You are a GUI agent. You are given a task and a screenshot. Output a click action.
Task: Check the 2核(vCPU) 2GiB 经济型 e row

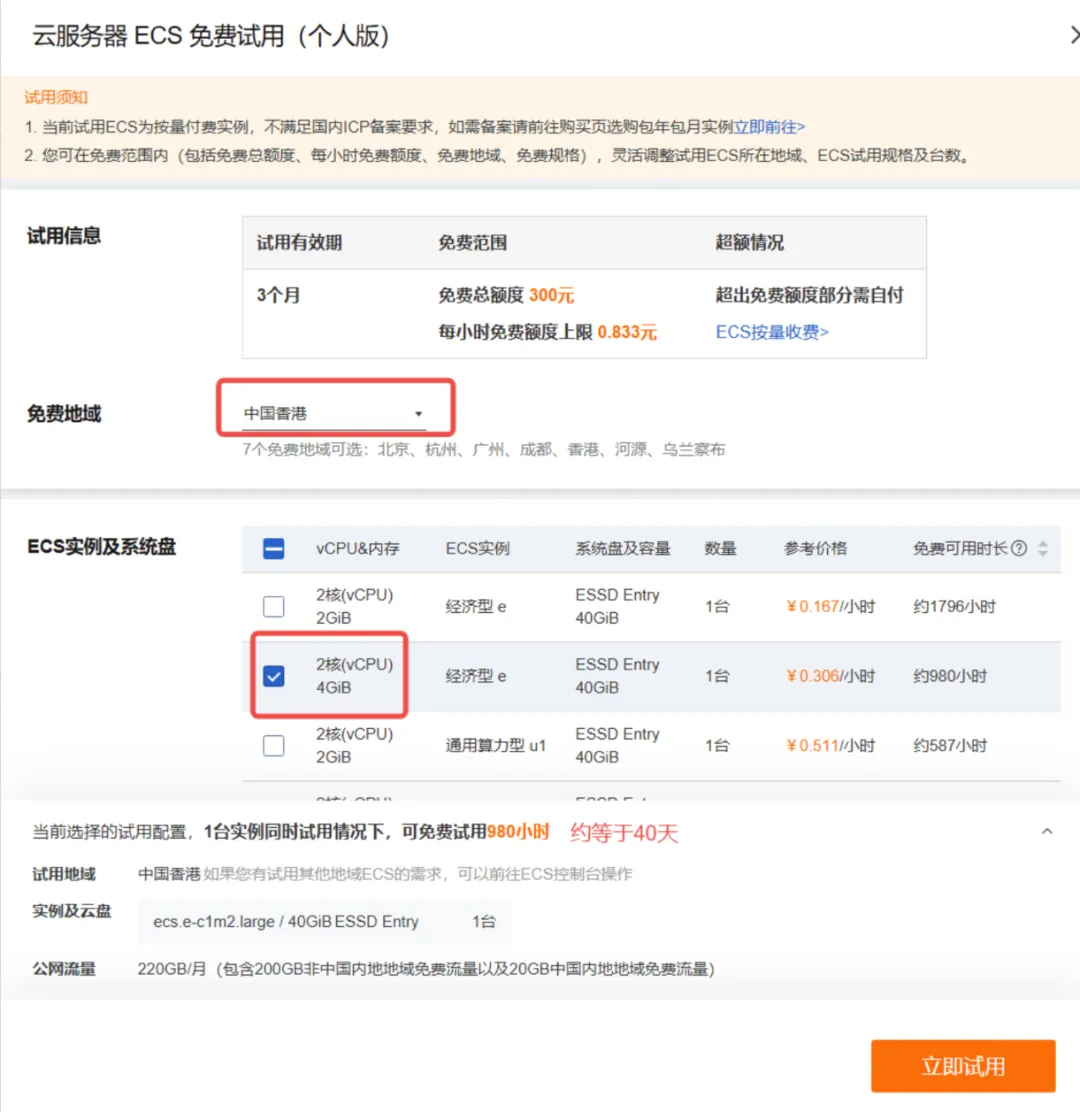[x=274, y=606]
